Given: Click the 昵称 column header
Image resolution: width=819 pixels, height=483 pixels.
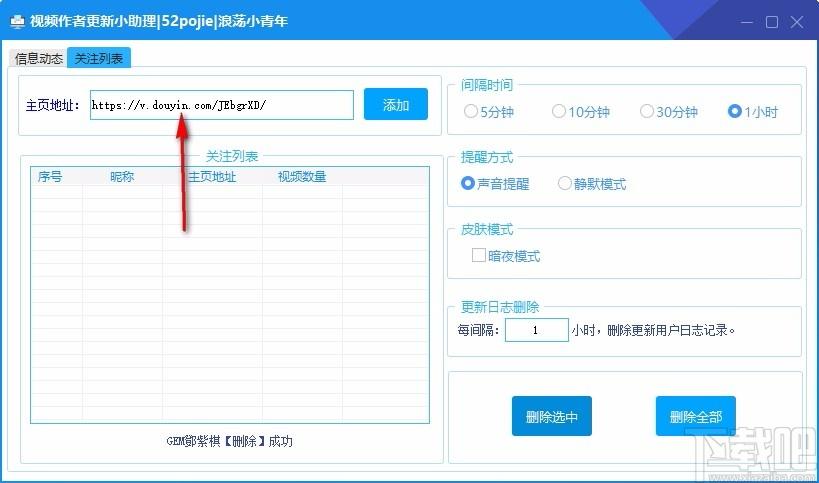Looking at the screenshot, I should pyautogui.click(x=122, y=176).
